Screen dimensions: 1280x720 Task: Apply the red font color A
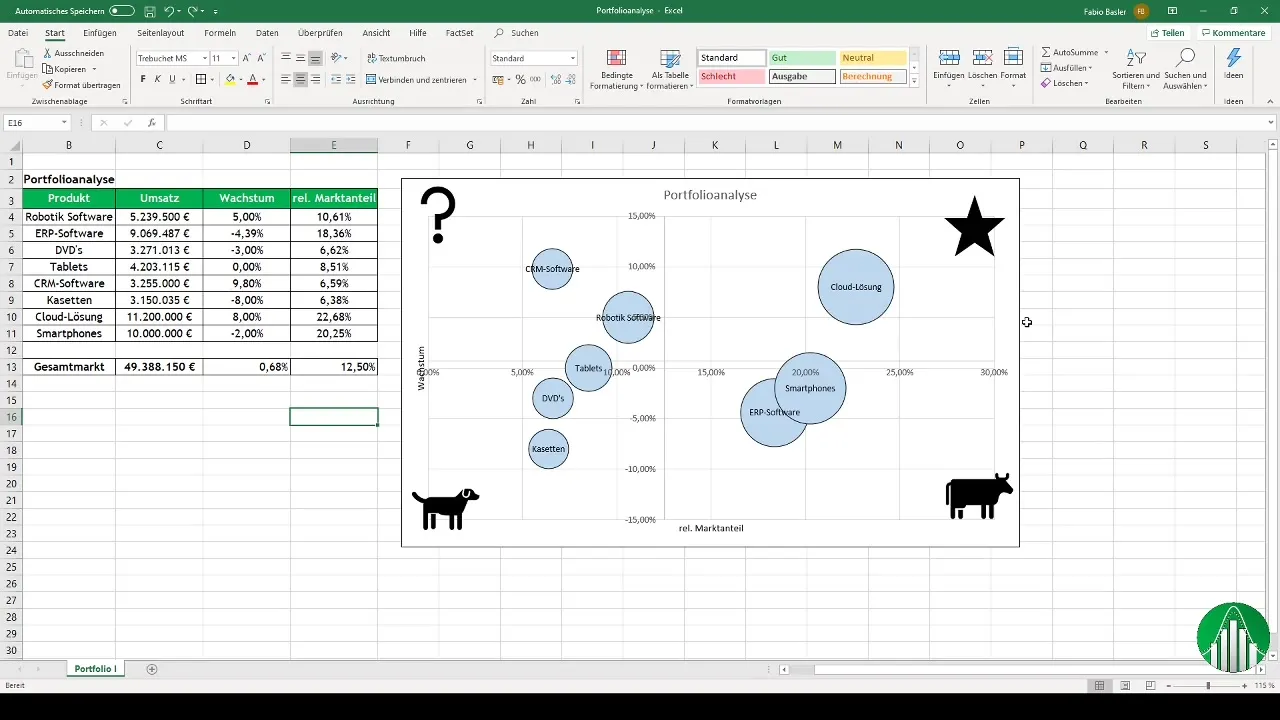click(x=252, y=79)
